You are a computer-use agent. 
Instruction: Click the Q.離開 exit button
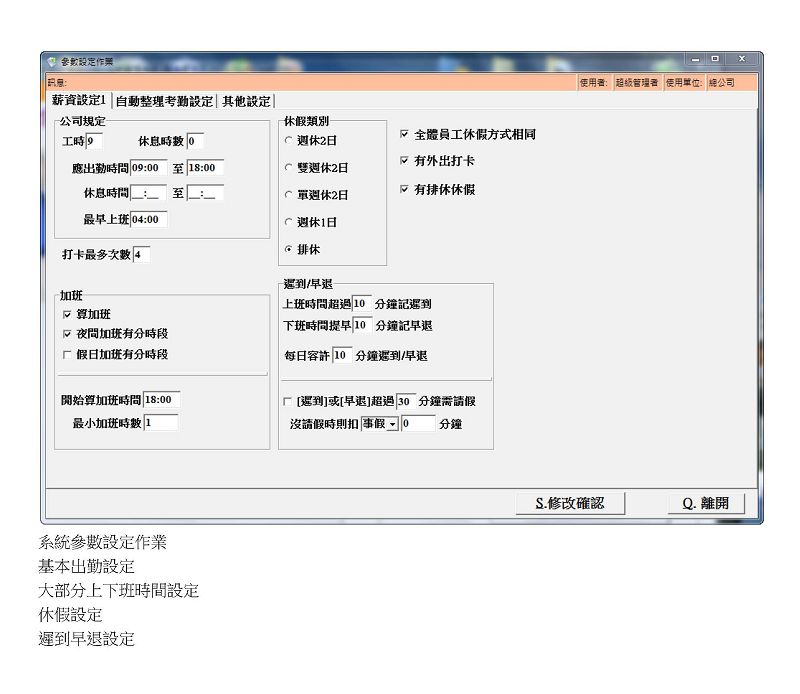(706, 503)
